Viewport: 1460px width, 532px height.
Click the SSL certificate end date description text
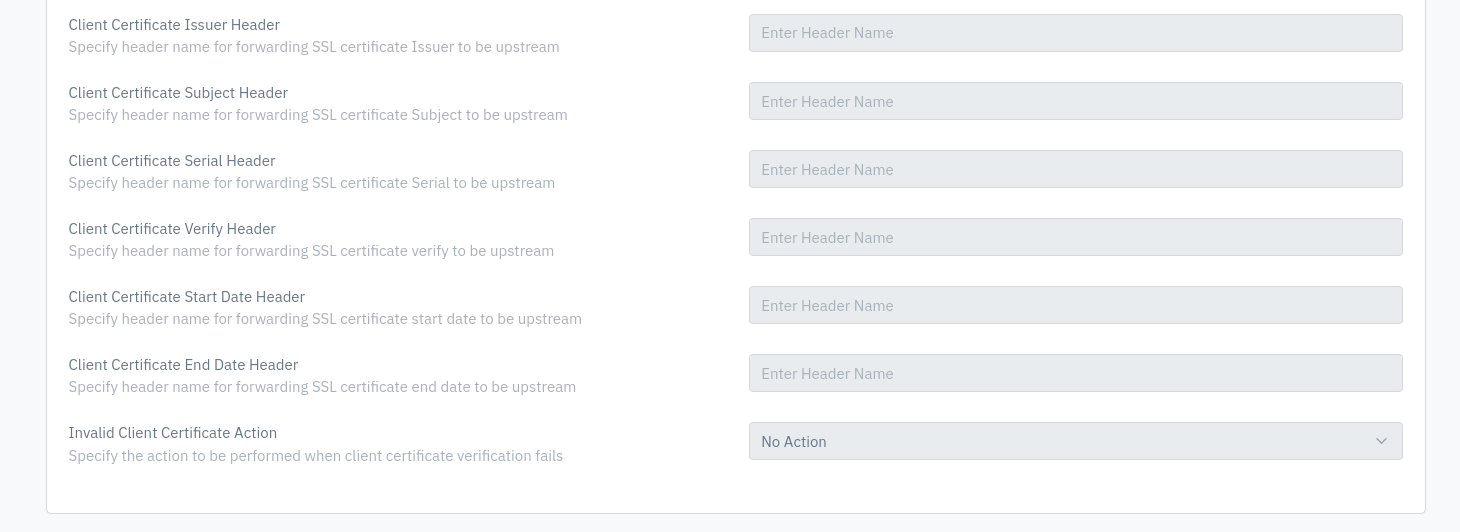[322, 386]
